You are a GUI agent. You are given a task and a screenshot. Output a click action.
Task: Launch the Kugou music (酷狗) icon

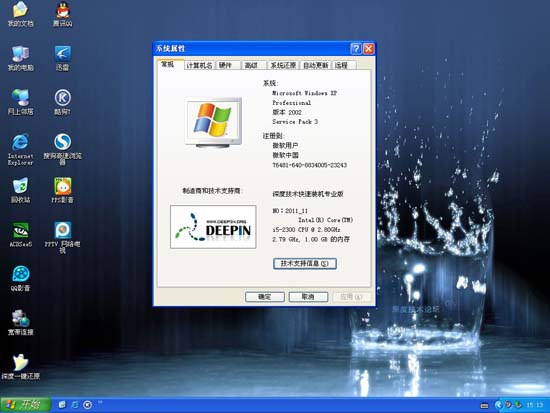click(62, 102)
